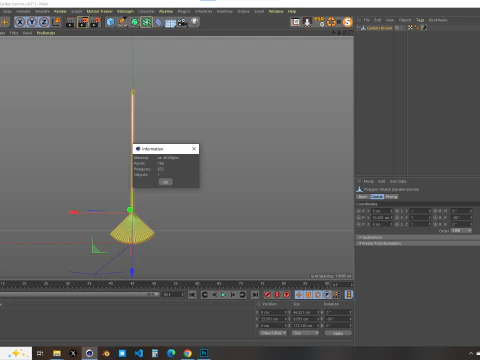The image size is (480, 360).
Task: Click the Record Active Objects button
Action: tap(267, 295)
